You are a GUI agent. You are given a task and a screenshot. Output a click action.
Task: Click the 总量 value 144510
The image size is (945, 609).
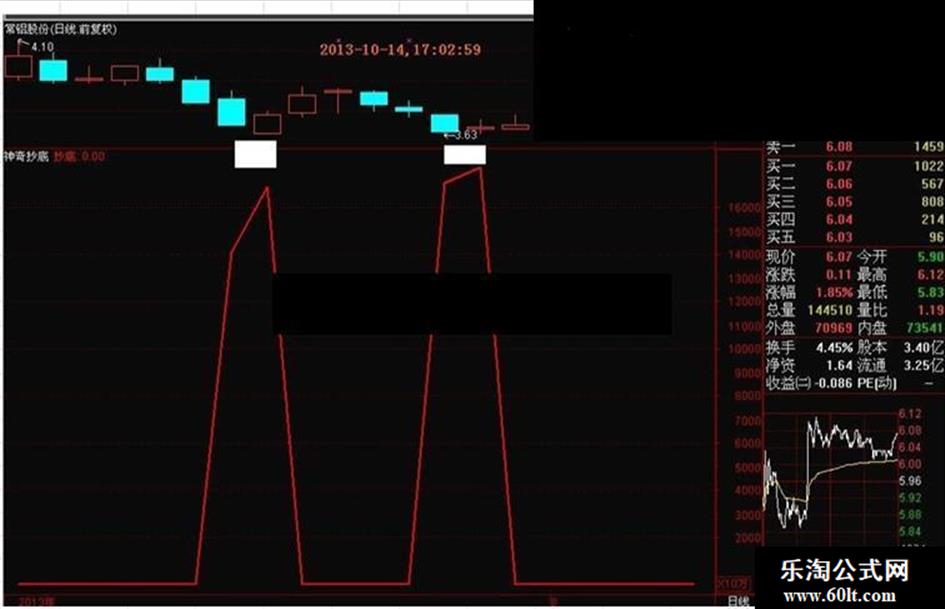[x=830, y=310]
